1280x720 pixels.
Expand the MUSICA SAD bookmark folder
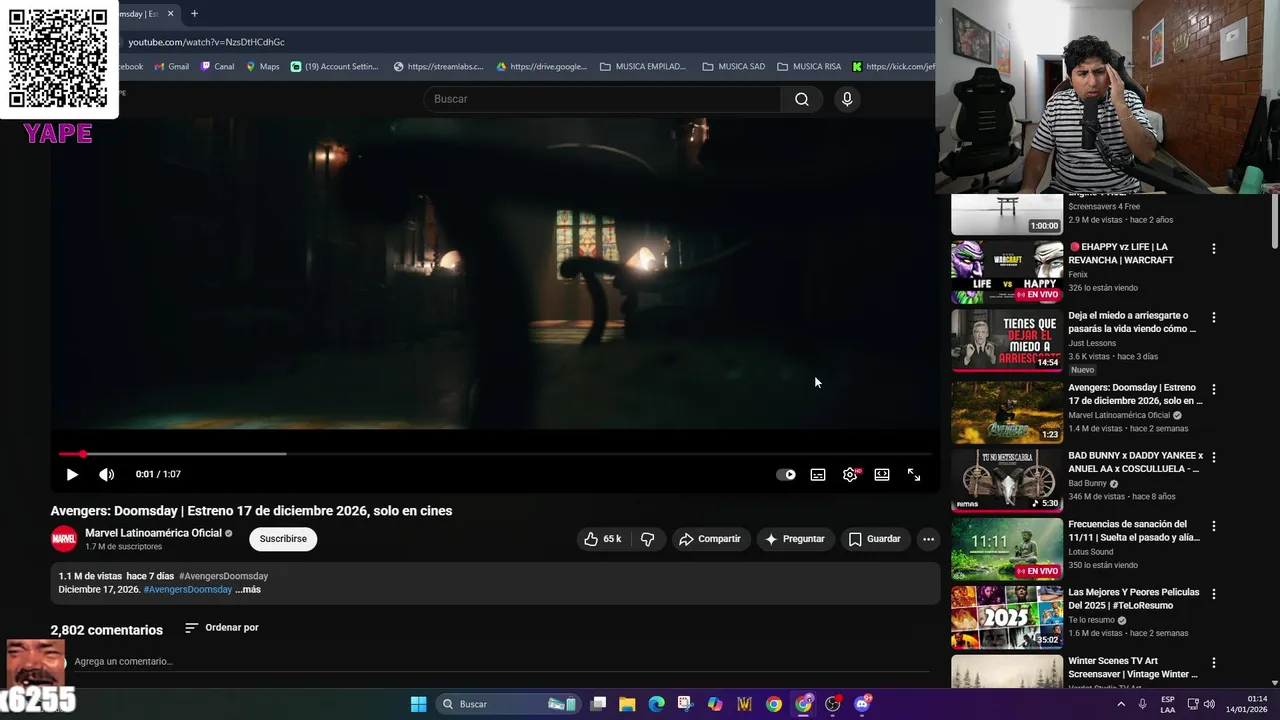point(733,67)
